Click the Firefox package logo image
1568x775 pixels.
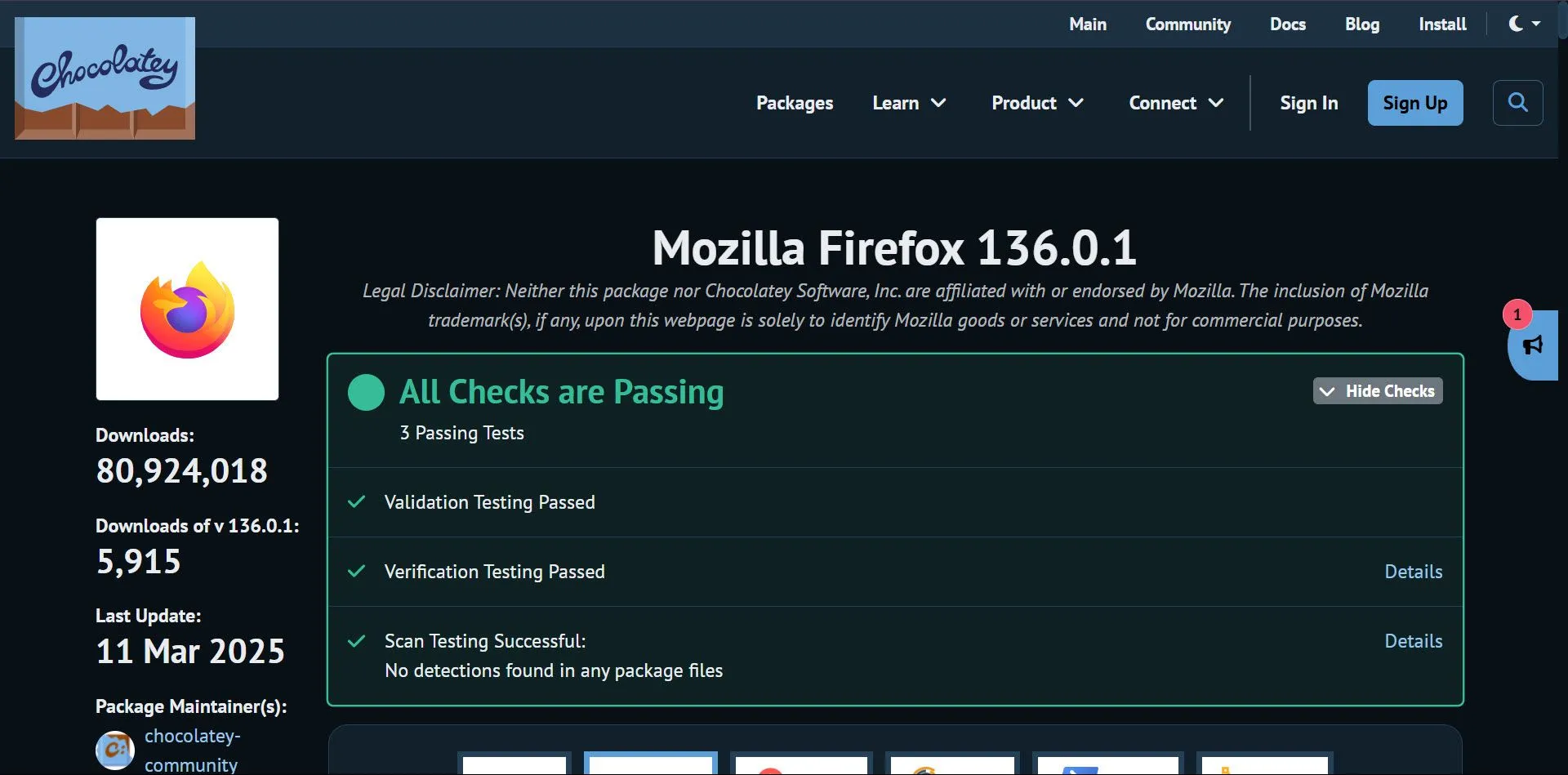coord(187,309)
